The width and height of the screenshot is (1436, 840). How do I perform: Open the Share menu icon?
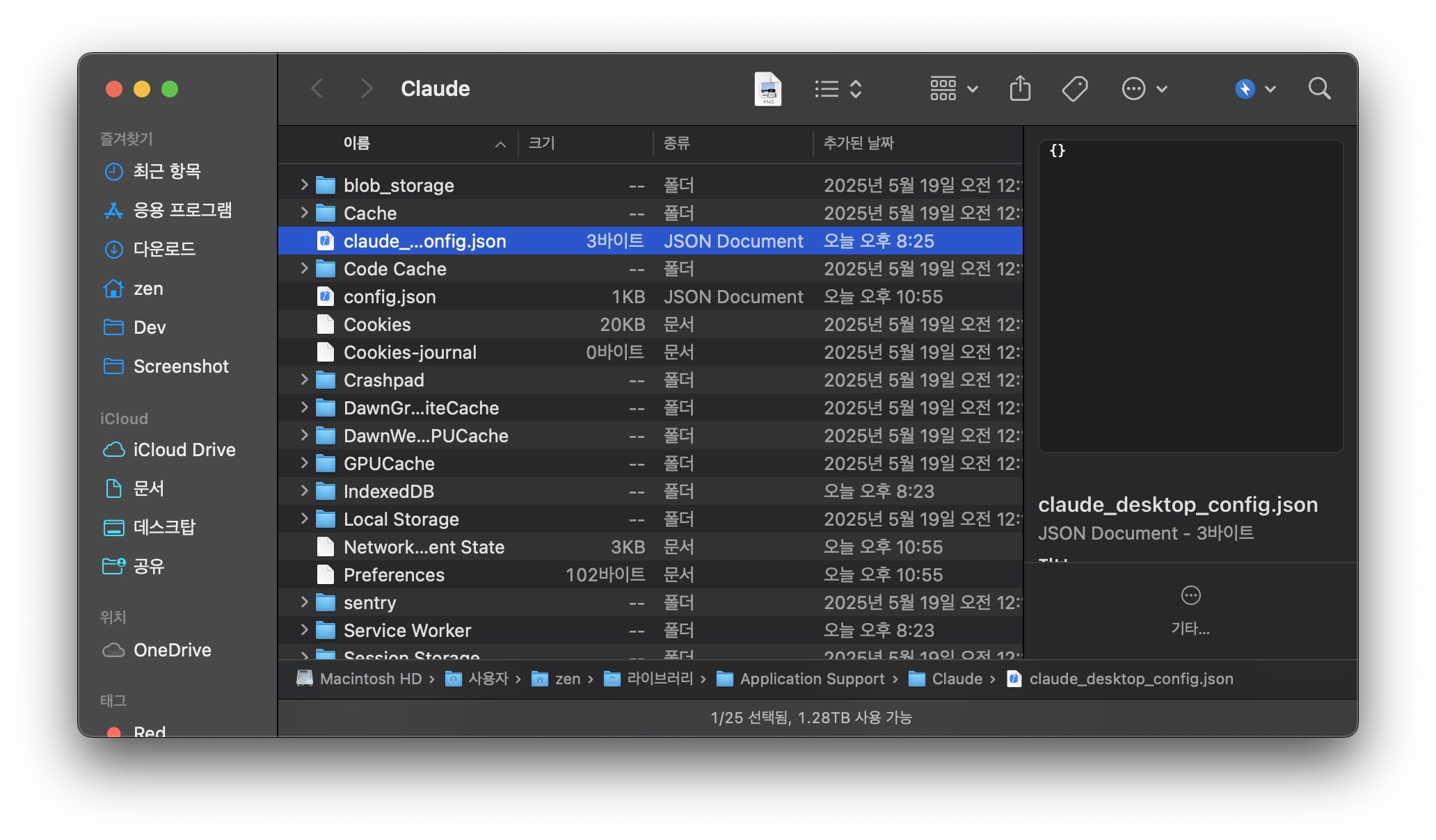pos(1020,88)
